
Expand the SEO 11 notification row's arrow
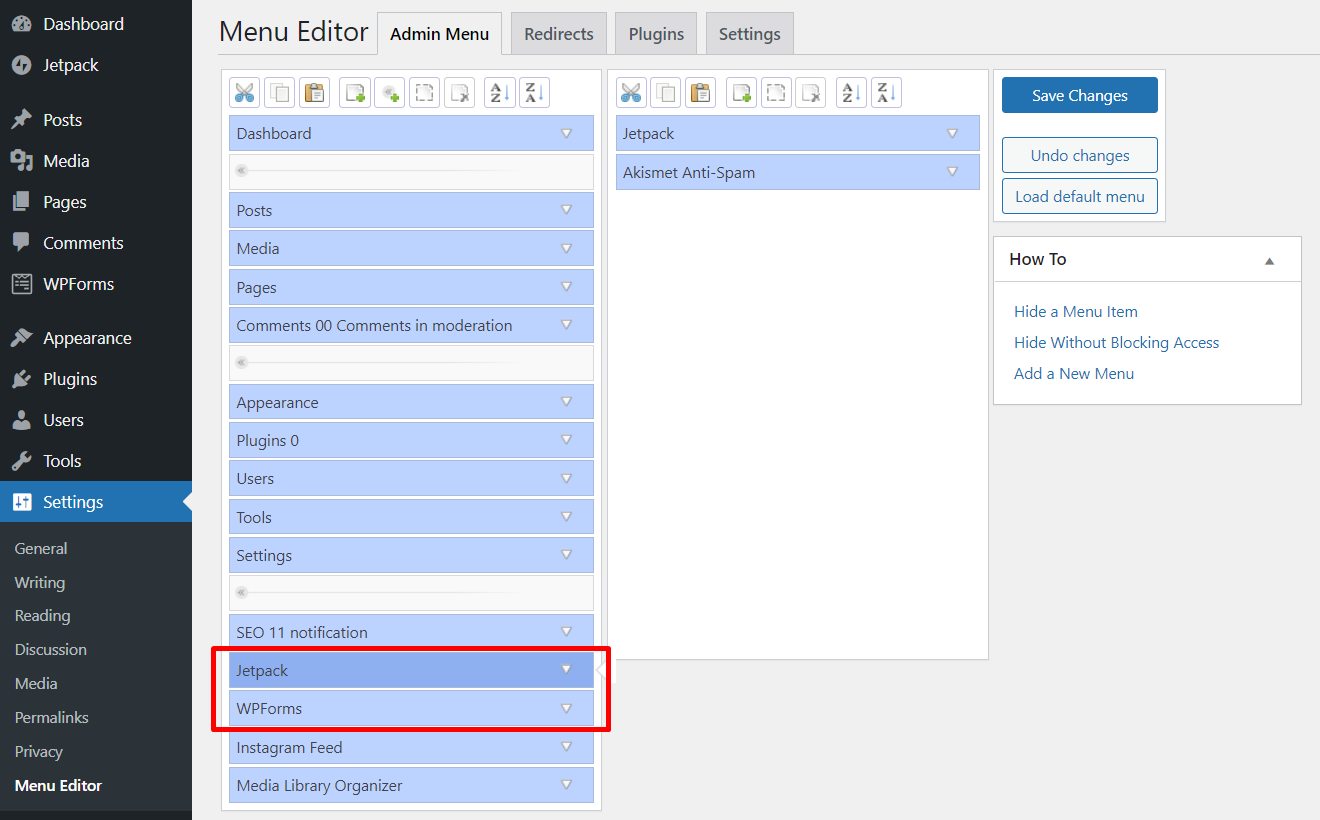(566, 632)
